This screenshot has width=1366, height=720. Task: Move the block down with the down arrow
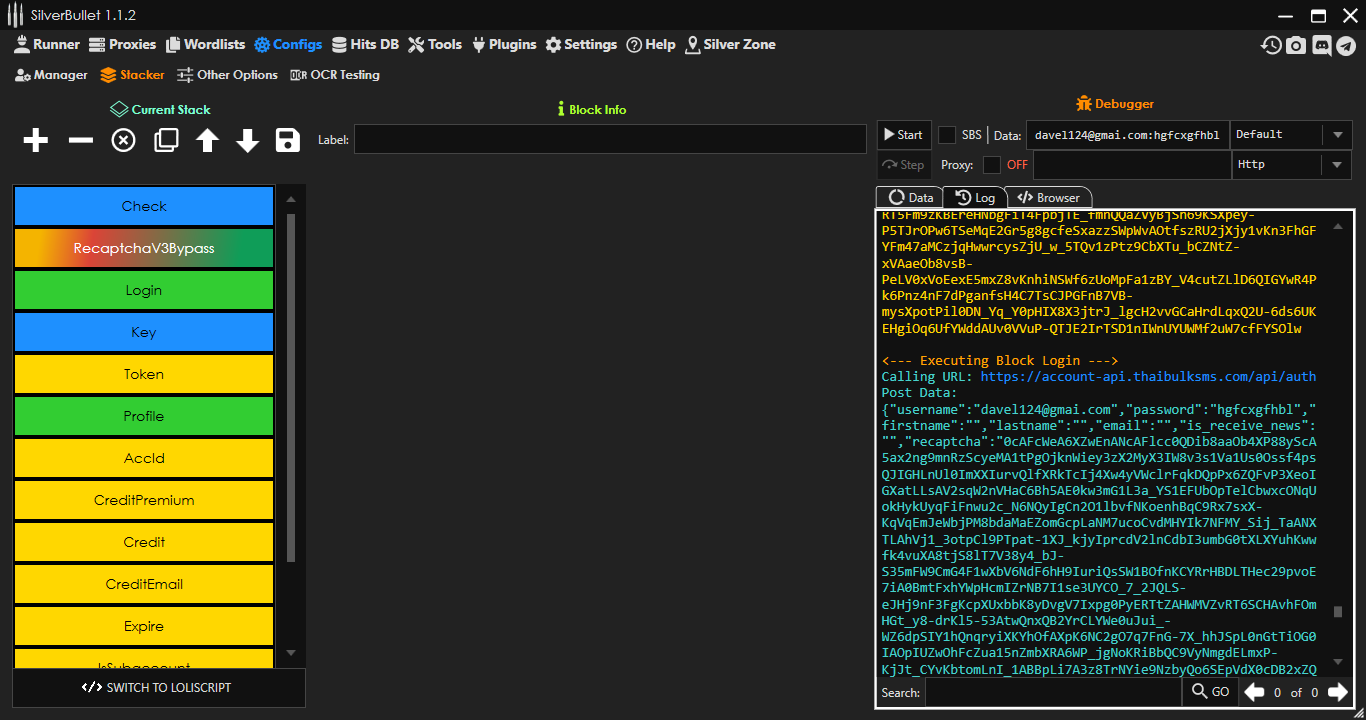pos(248,141)
